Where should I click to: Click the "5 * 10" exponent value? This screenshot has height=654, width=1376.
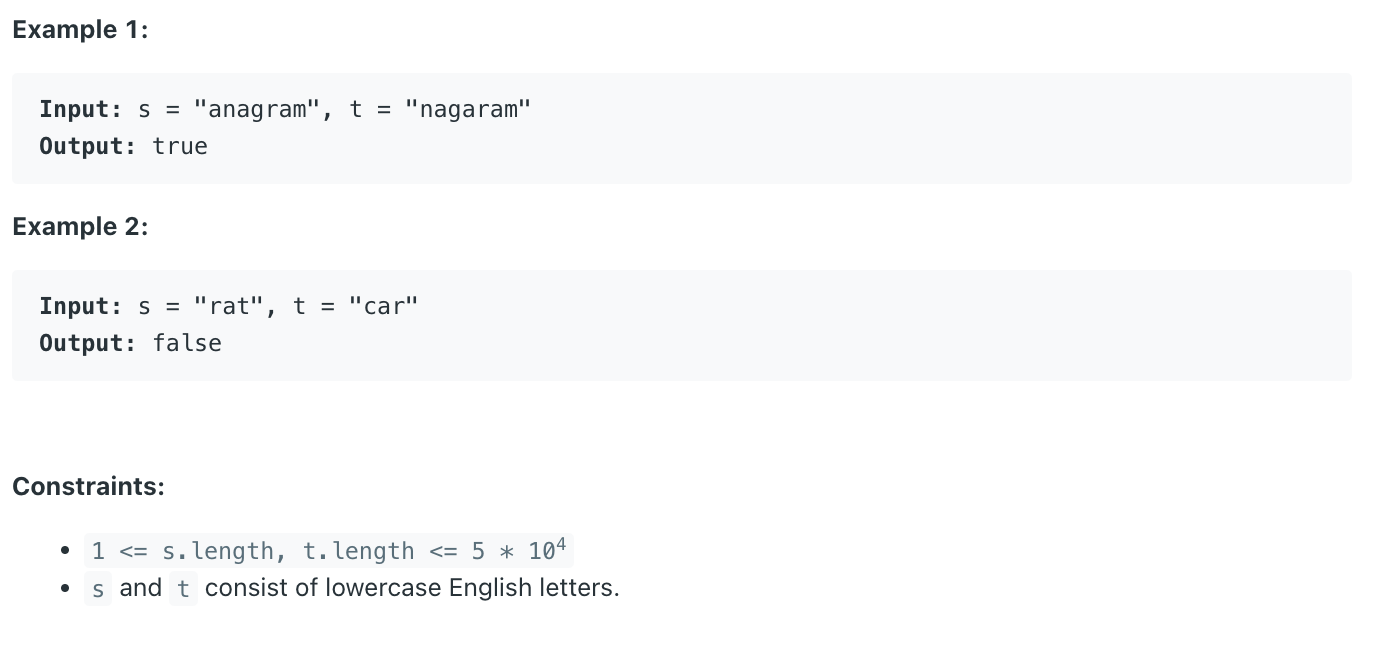pyautogui.click(x=520, y=550)
